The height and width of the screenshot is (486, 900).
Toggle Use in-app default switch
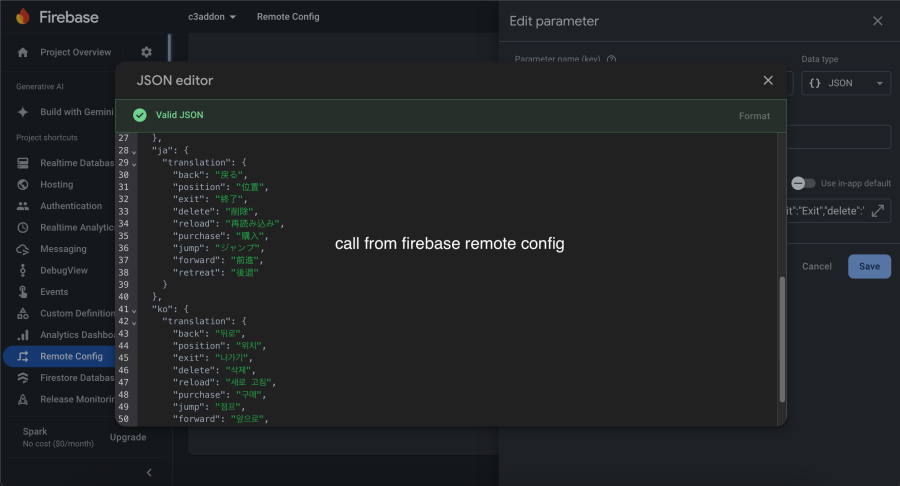(x=803, y=184)
